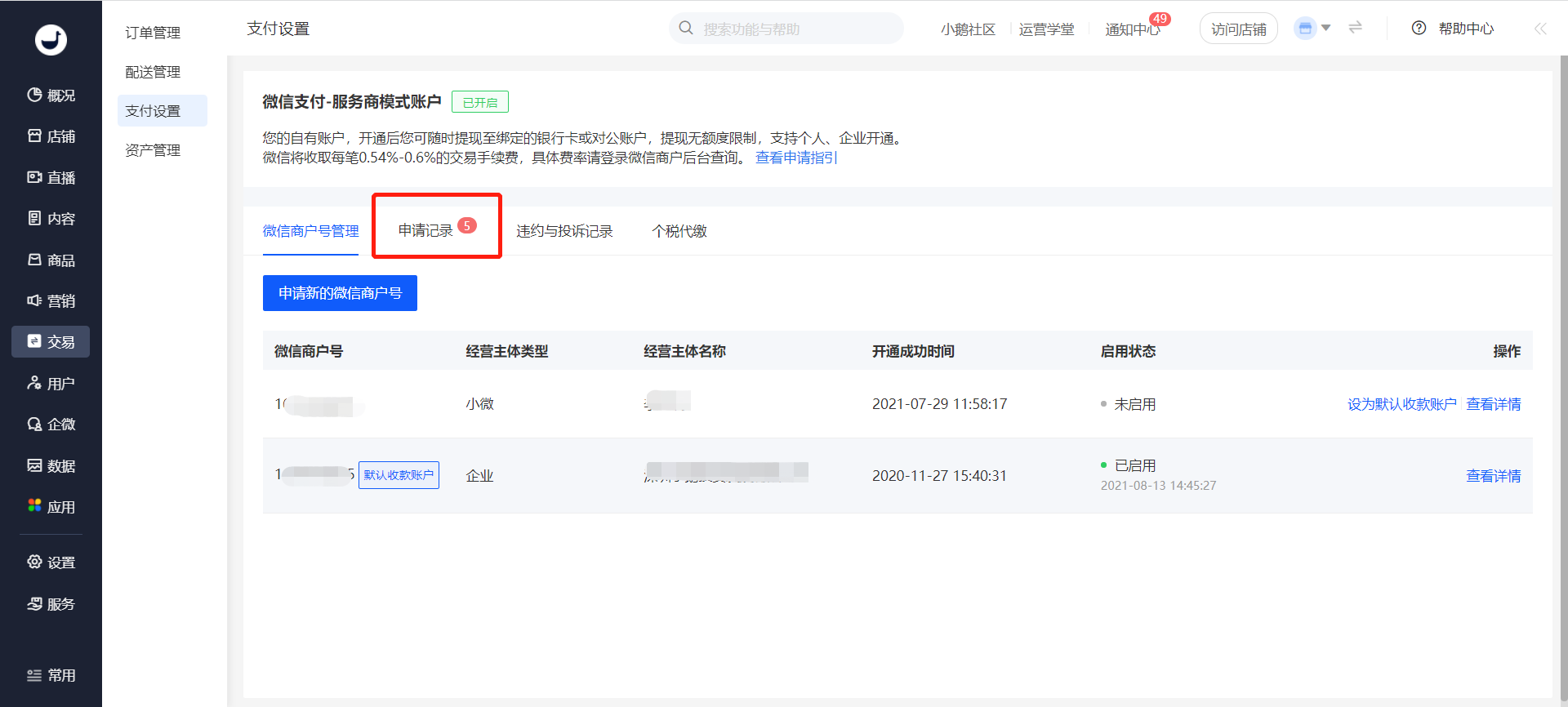Open 服务 services section
This screenshot has width=1568, height=707.
[x=51, y=604]
